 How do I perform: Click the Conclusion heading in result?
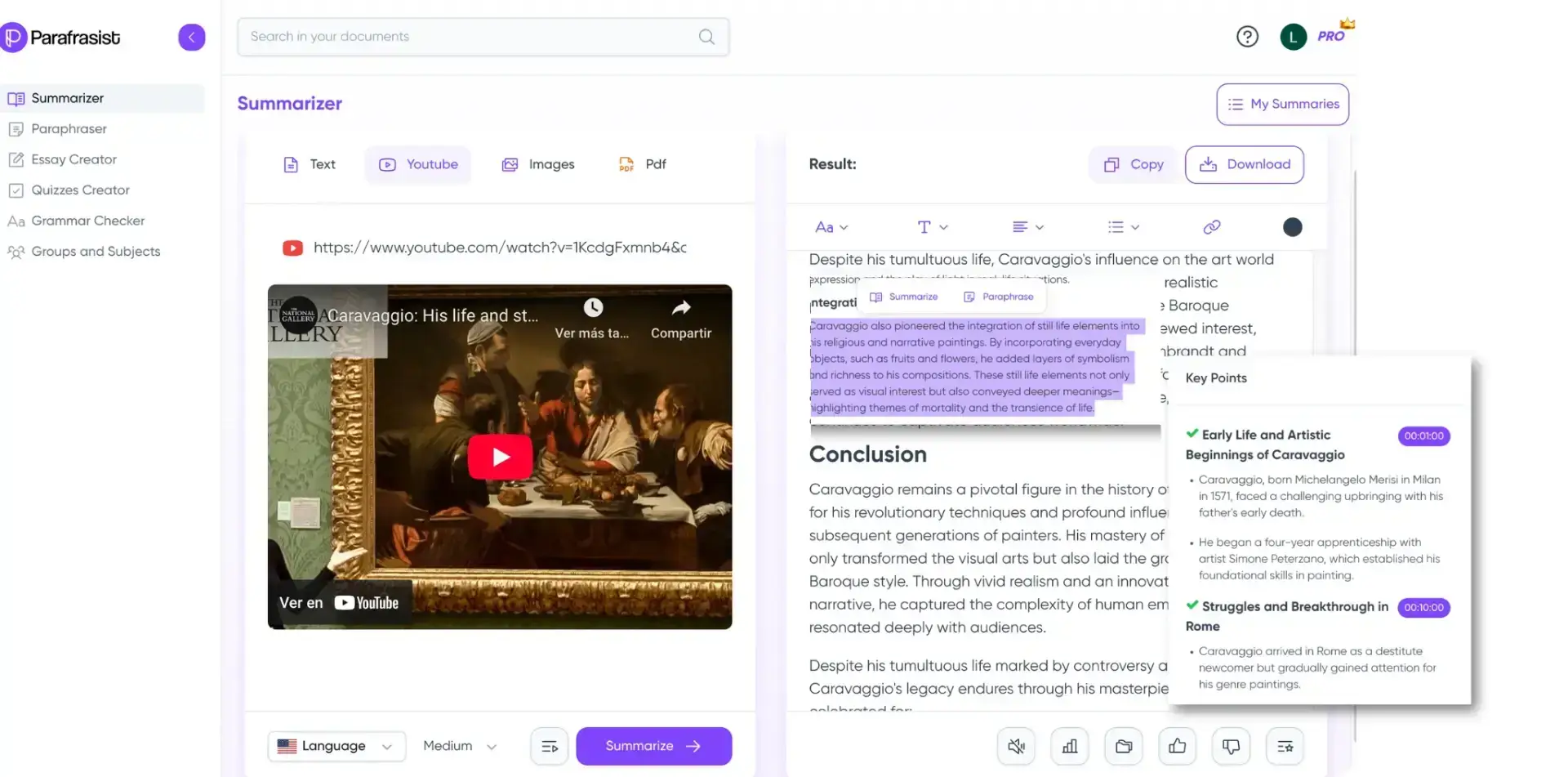867,454
